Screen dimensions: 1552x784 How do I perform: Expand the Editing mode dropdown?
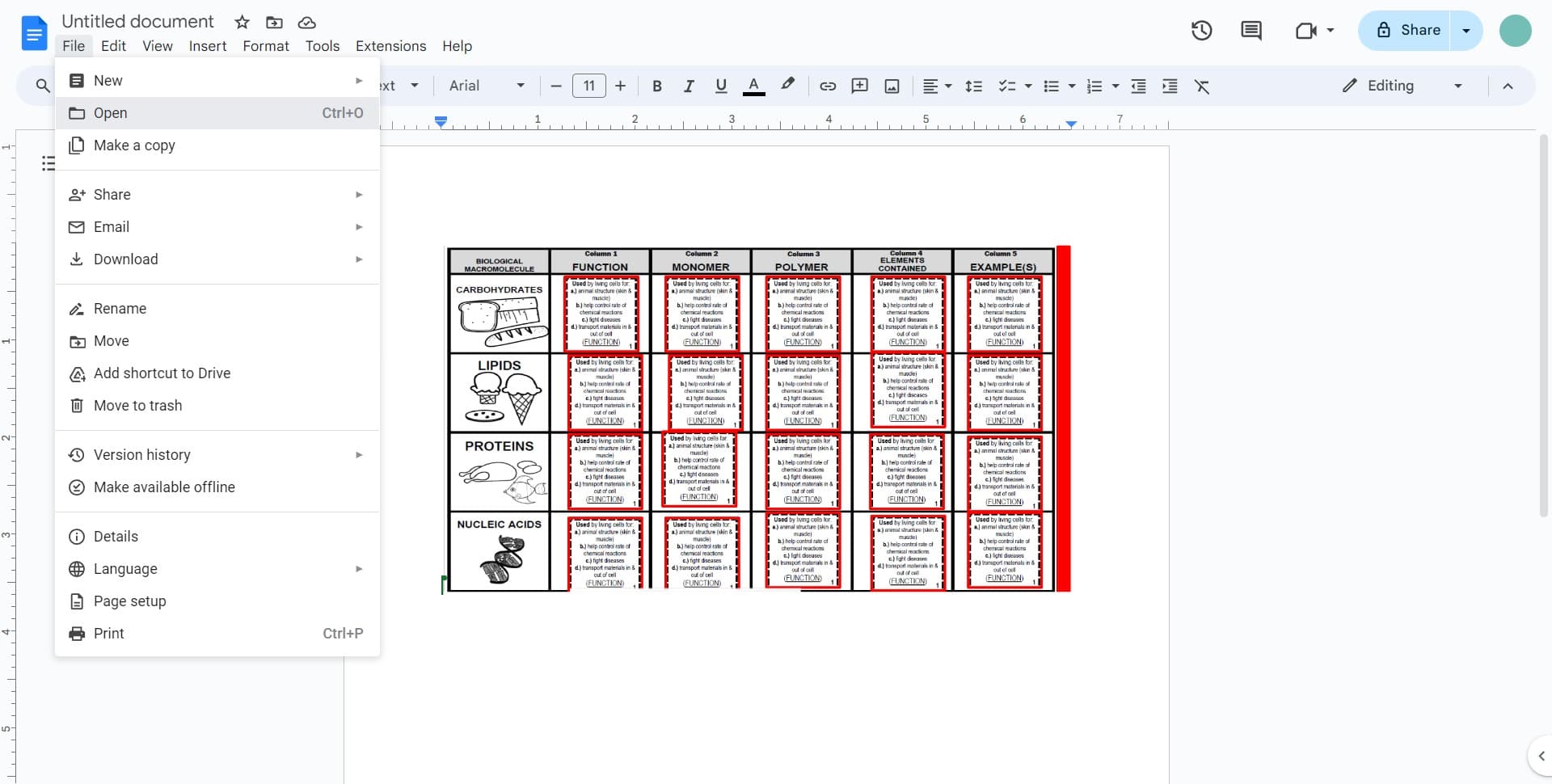pyautogui.click(x=1402, y=86)
